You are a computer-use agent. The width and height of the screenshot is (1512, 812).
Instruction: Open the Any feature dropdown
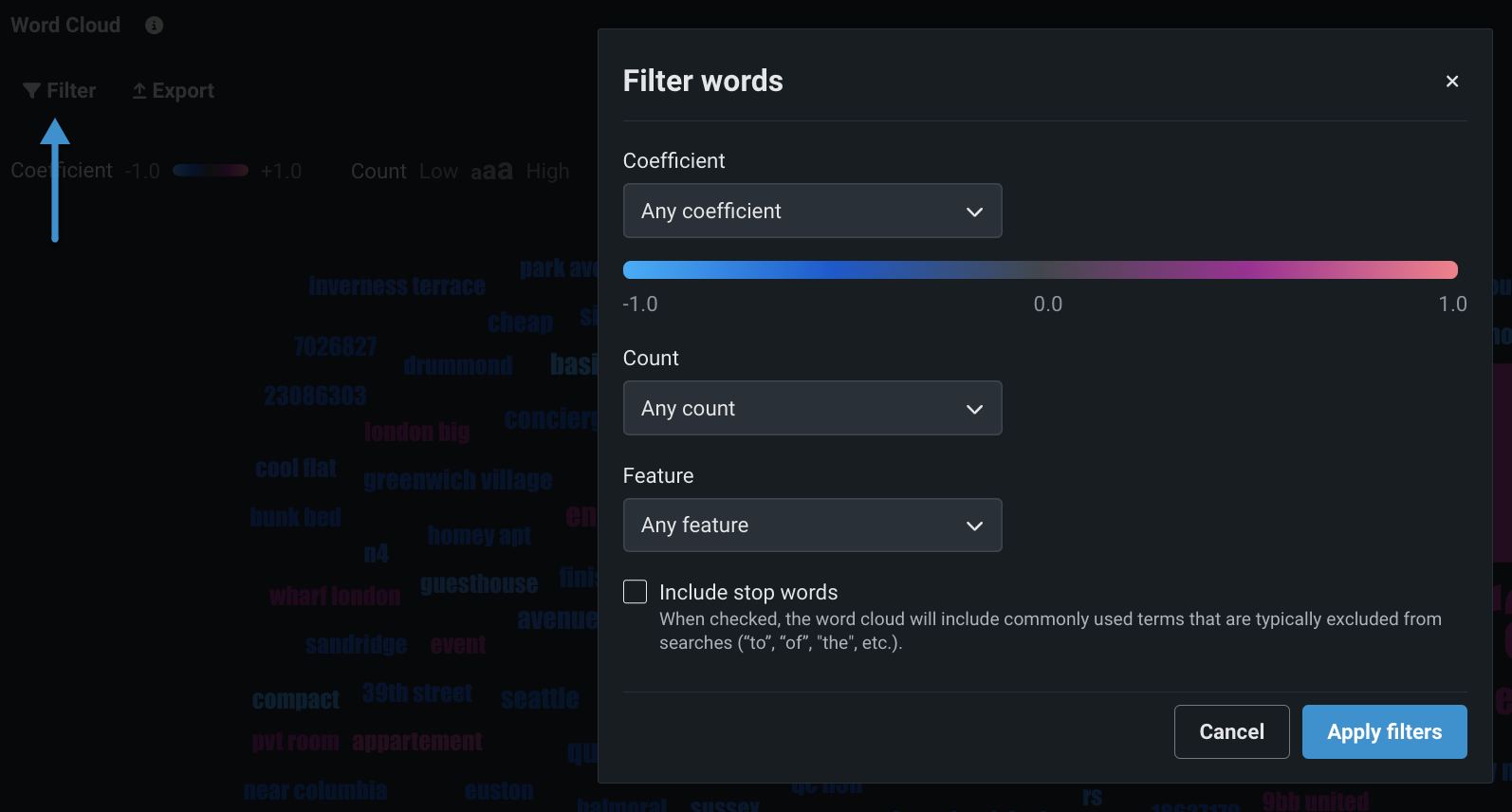tap(812, 526)
